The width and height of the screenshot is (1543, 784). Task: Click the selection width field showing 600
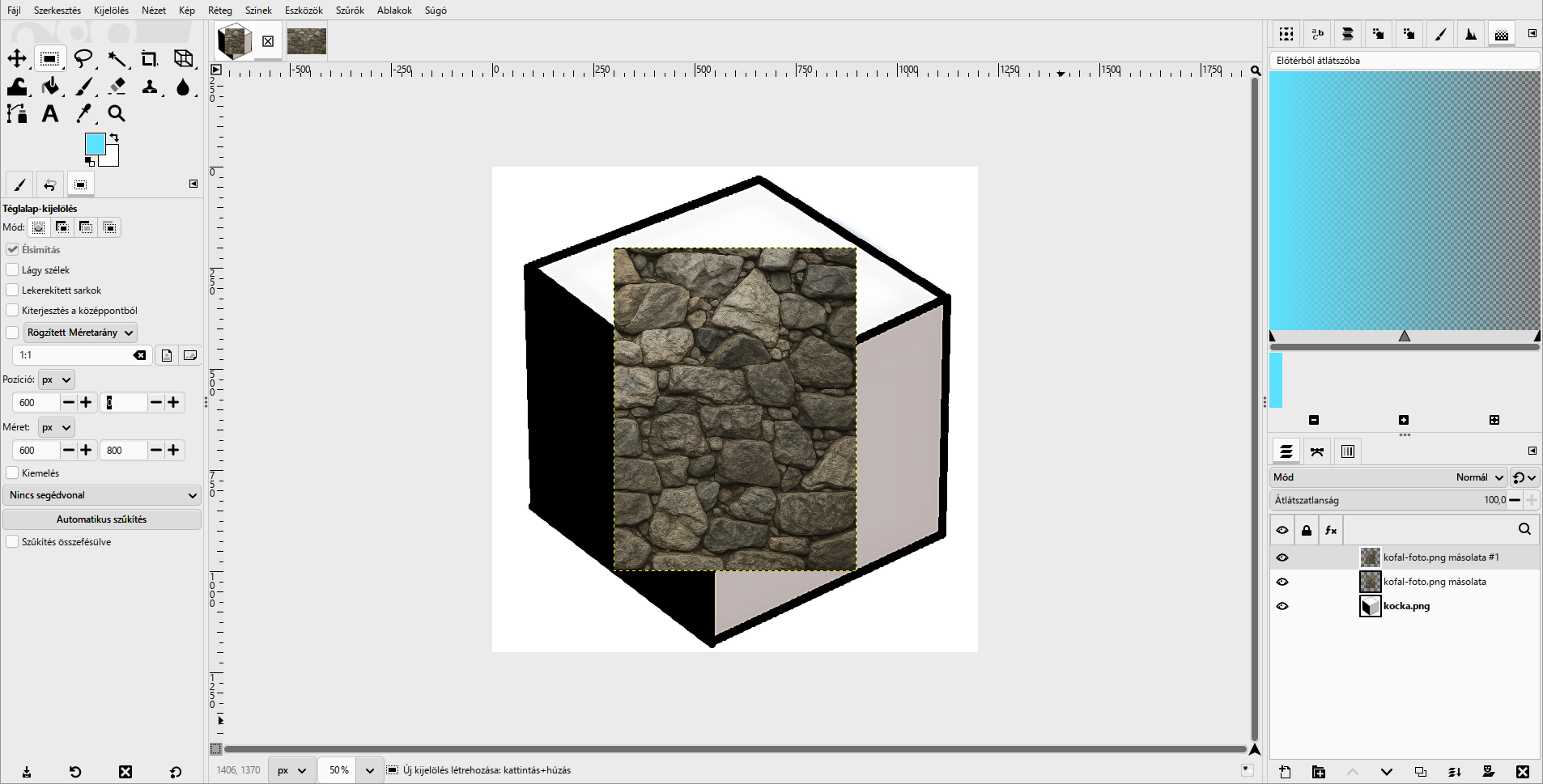click(x=36, y=451)
